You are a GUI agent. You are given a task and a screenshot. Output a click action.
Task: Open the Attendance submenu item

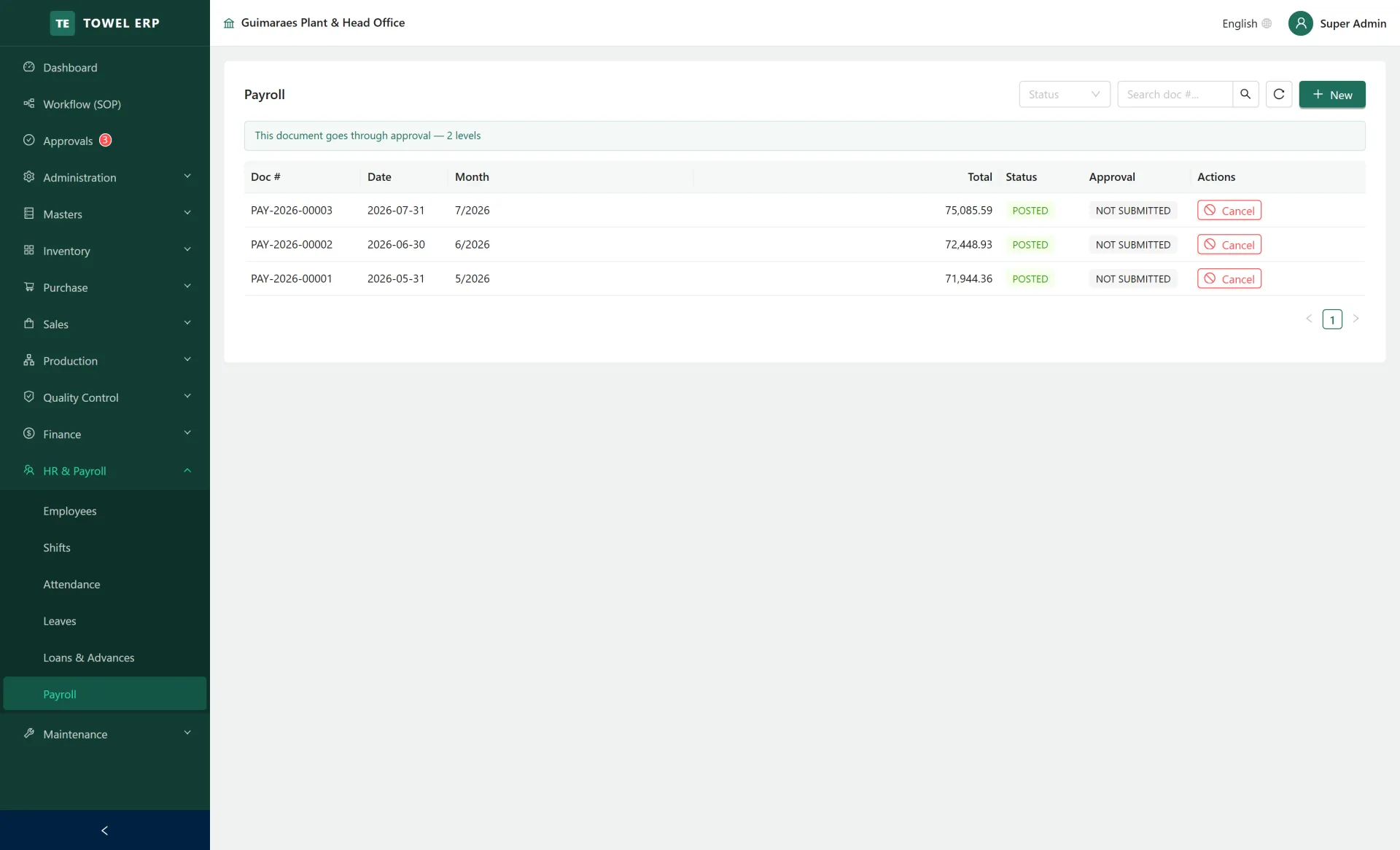pyautogui.click(x=105, y=584)
